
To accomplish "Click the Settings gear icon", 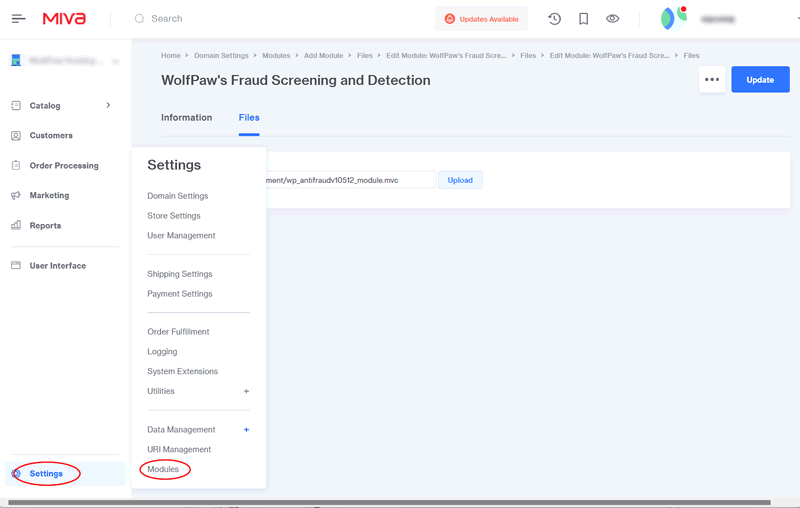I will pyautogui.click(x=16, y=473).
